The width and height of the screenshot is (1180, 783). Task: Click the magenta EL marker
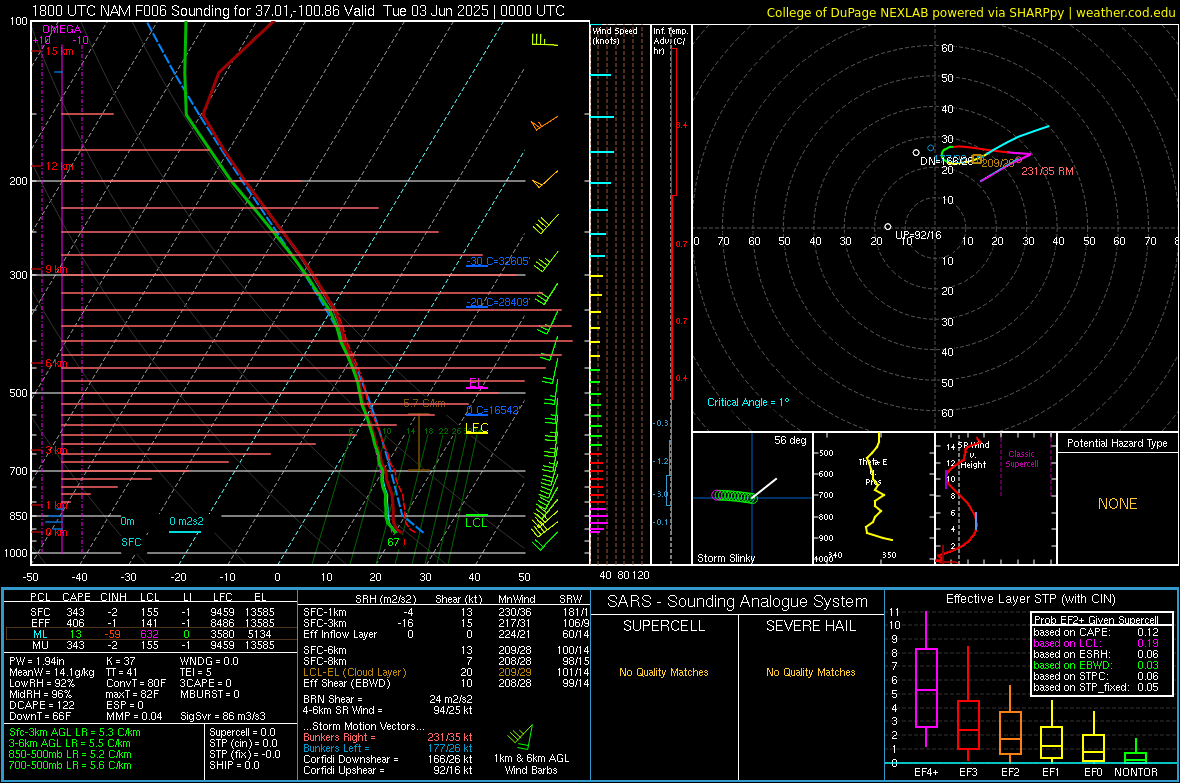click(x=476, y=383)
